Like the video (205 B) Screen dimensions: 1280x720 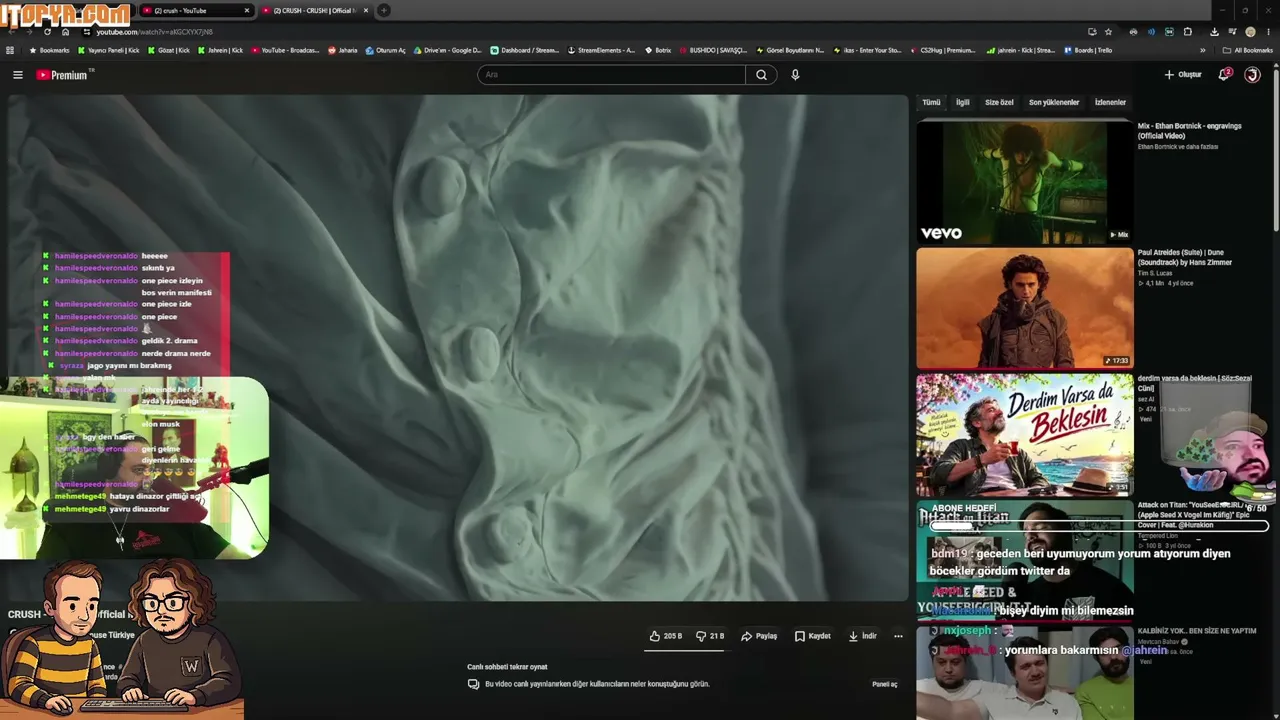(666, 636)
